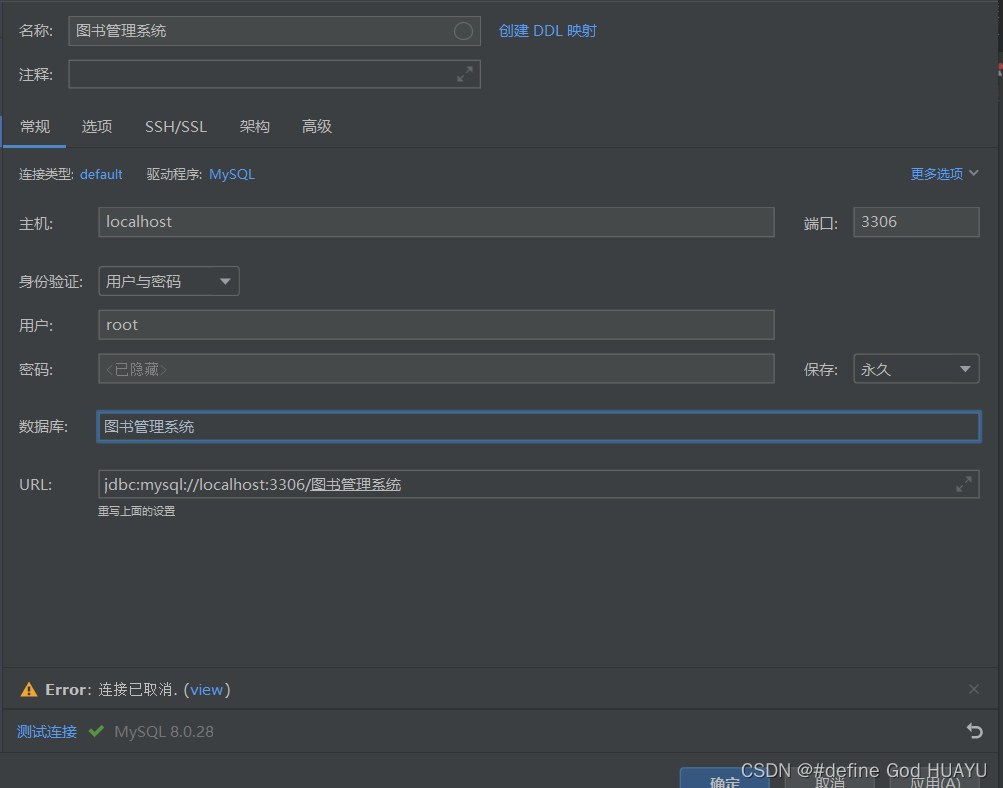Click the warning triangle on the error bar
1003x788 pixels.
pyautogui.click(x=28, y=688)
